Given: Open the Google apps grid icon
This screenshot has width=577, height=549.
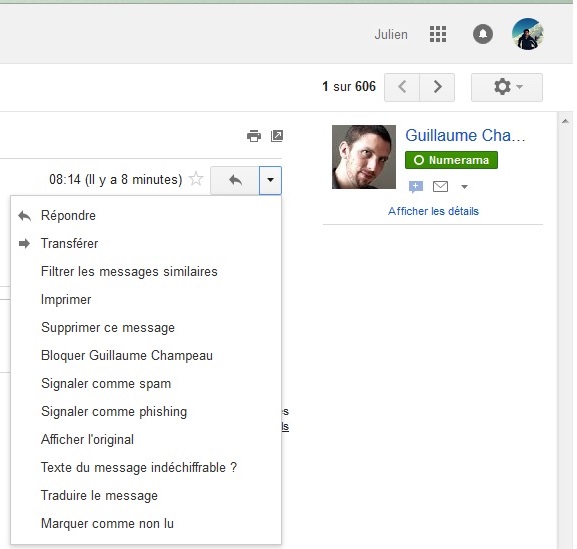Looking at the screenshot, I should (438, 34).
